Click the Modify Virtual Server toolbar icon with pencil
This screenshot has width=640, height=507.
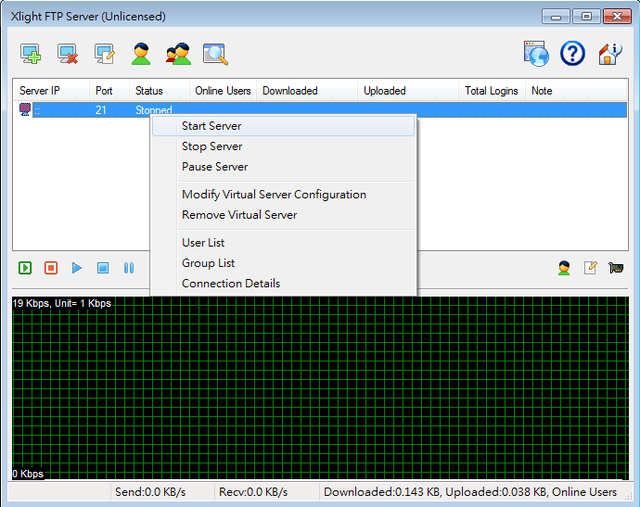(x=104, y=54)
